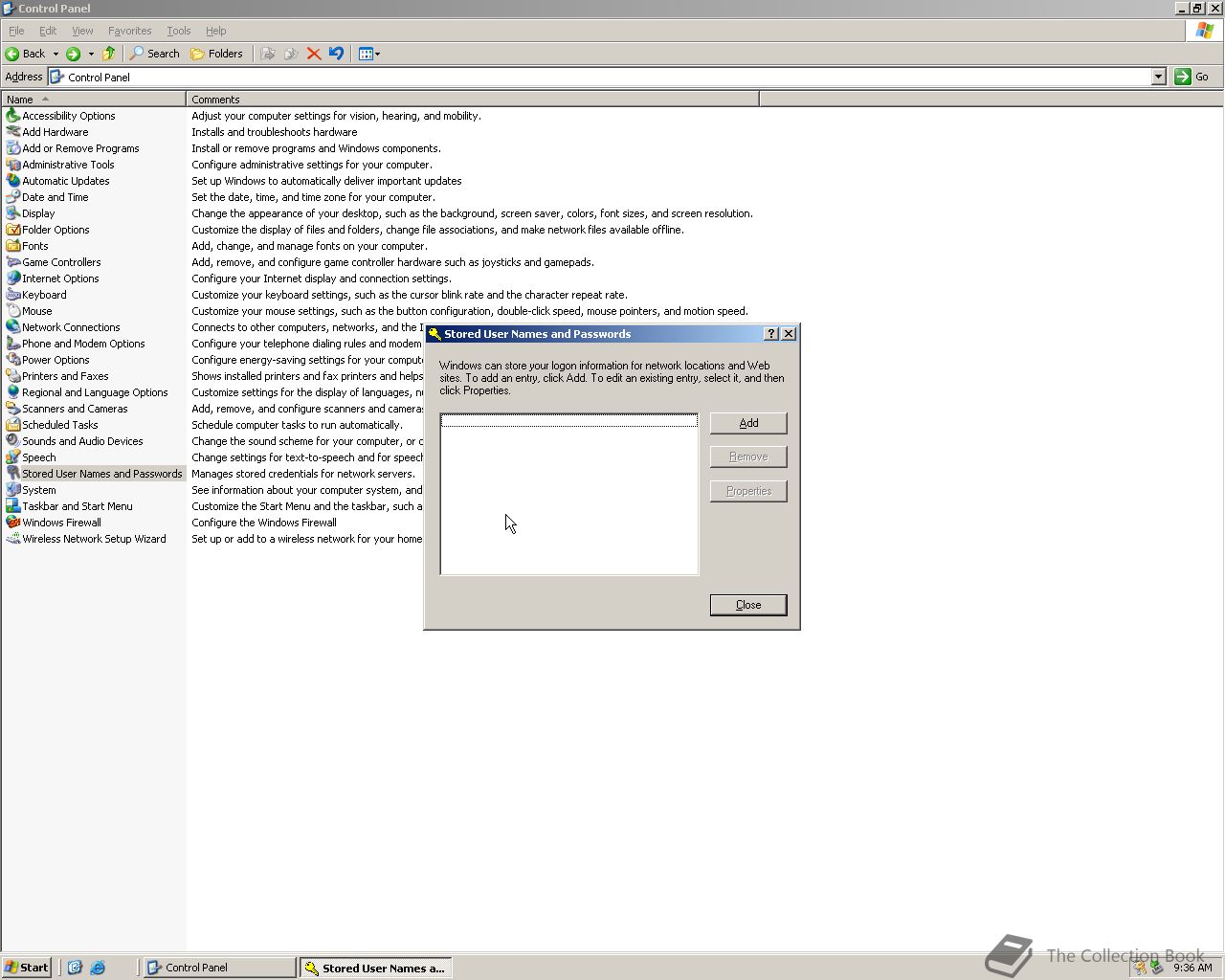Toggle the Folders toolbar button
Viewport: 1225px width, 980px height.
click(x=217, y=54)
